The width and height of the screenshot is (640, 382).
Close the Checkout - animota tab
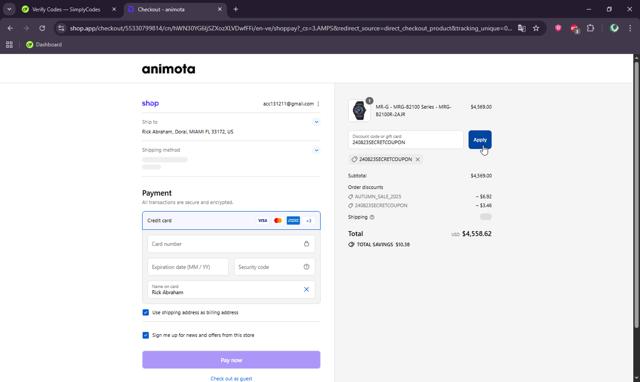pos(220,9)
